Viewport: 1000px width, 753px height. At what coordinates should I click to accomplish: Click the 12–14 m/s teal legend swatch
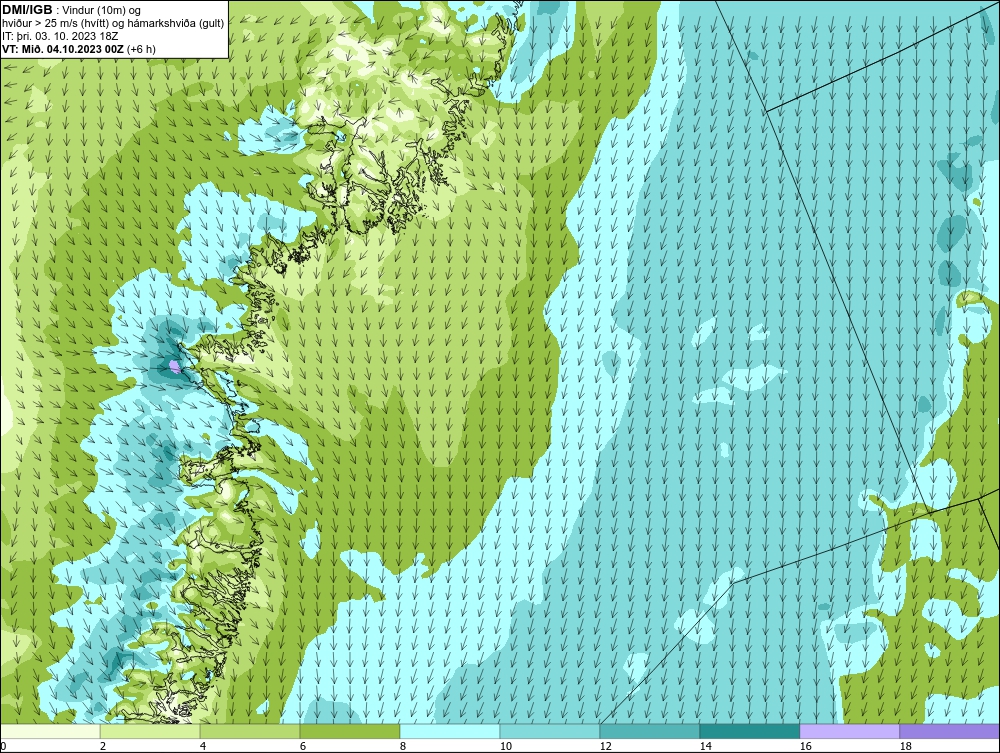[649, 731]
